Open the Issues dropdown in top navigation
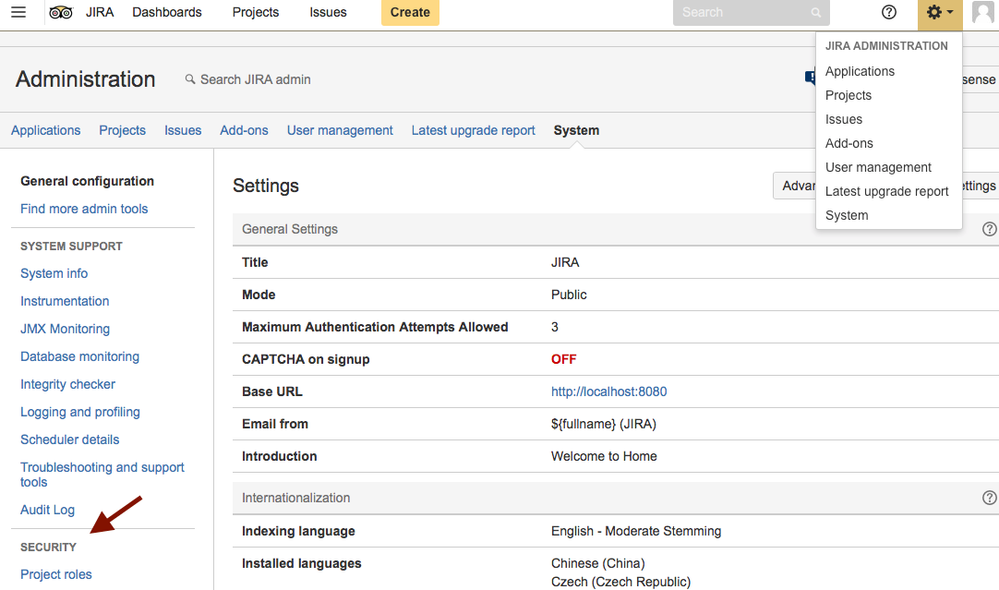The image size is (999, 590). pos(328,13)
